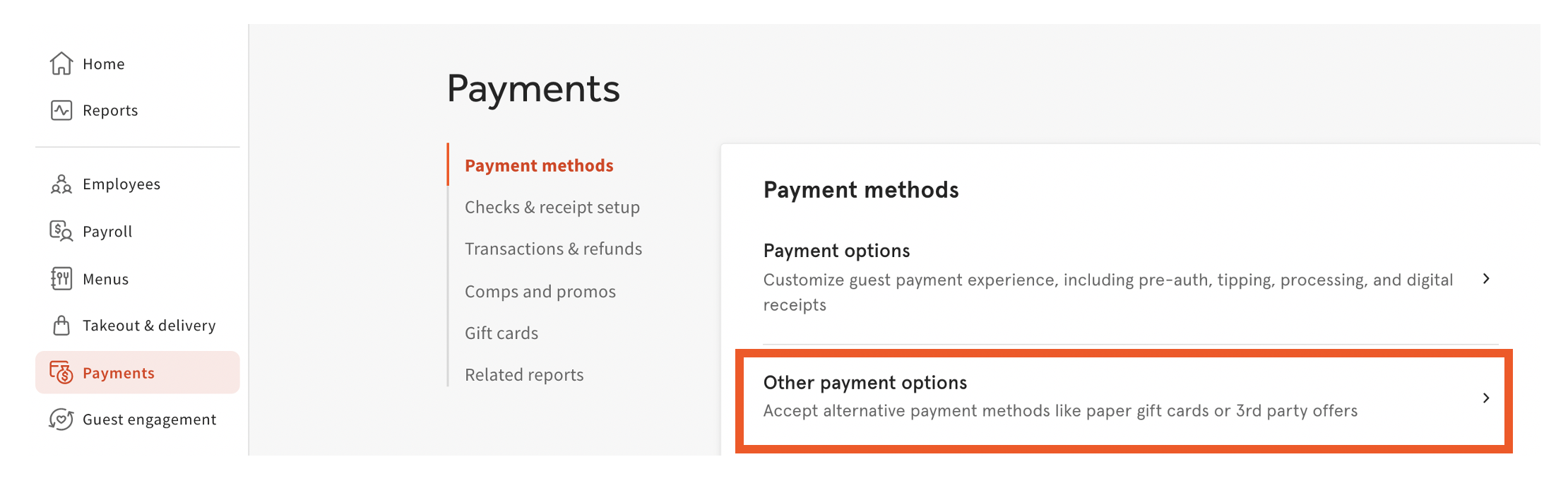The width and height of the screenshot is (1568, 493).
Task: View Related reports section
Action: point(523,374)
